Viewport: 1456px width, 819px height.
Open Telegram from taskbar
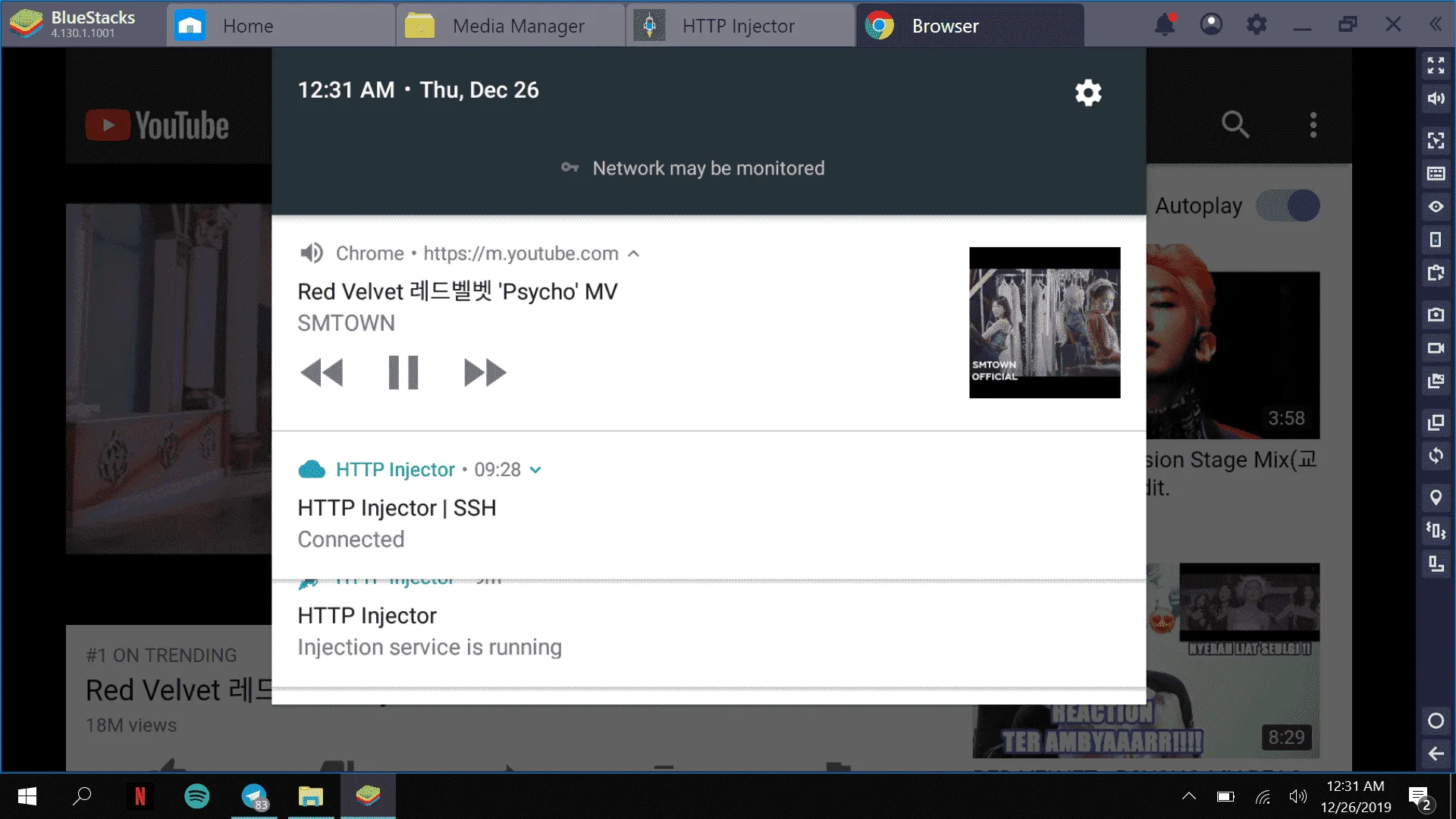(254, 796)
